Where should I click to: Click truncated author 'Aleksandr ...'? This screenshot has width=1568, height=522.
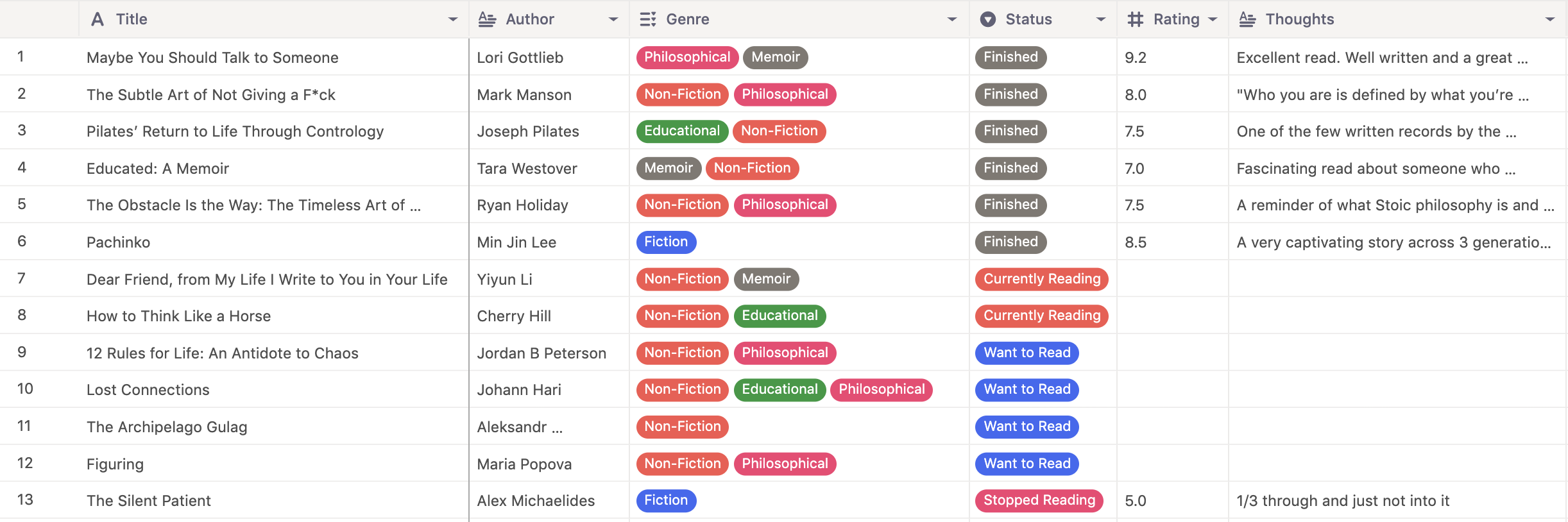[520, 427]
